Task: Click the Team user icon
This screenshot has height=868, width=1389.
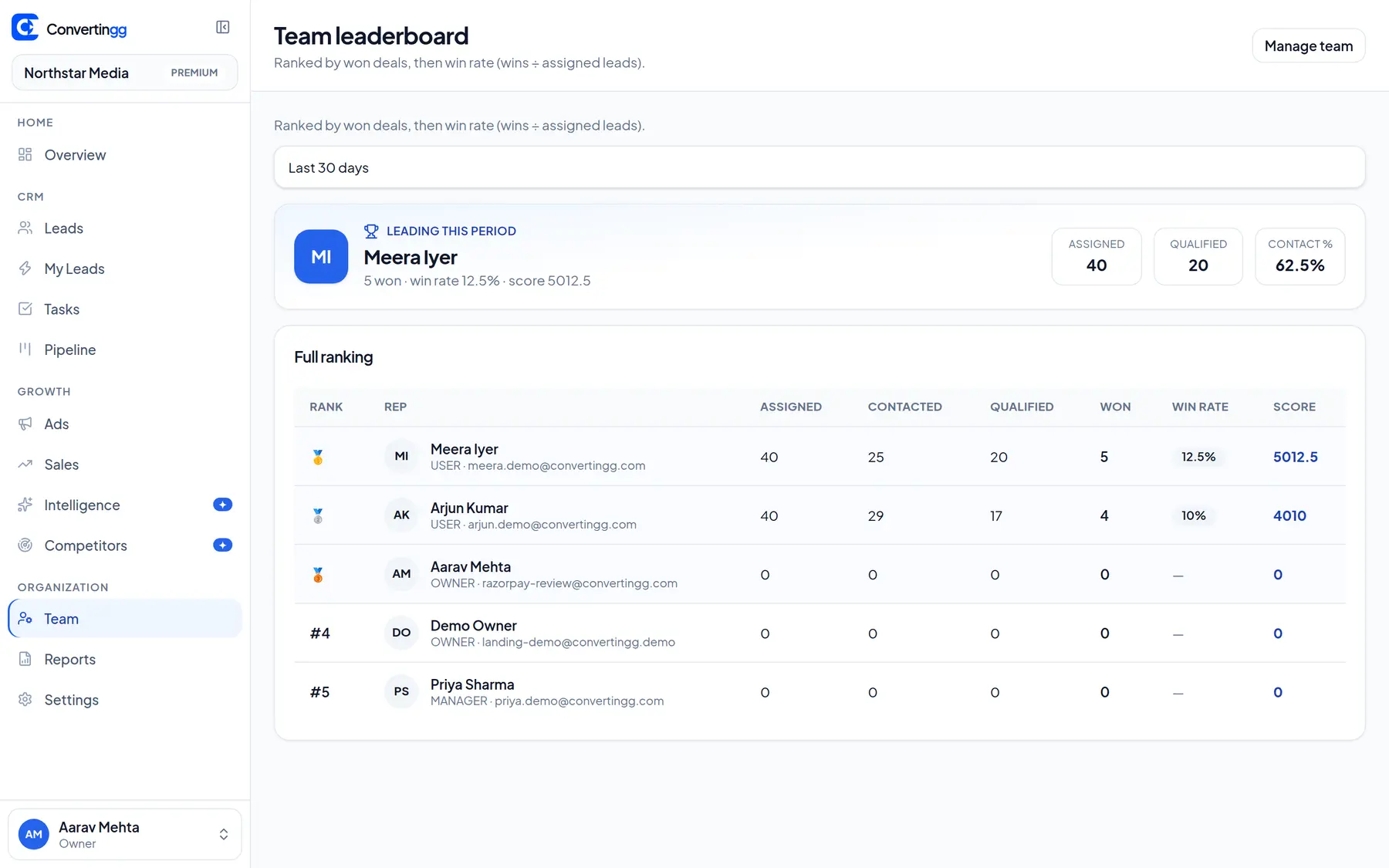Action: (x=25, y=618)
